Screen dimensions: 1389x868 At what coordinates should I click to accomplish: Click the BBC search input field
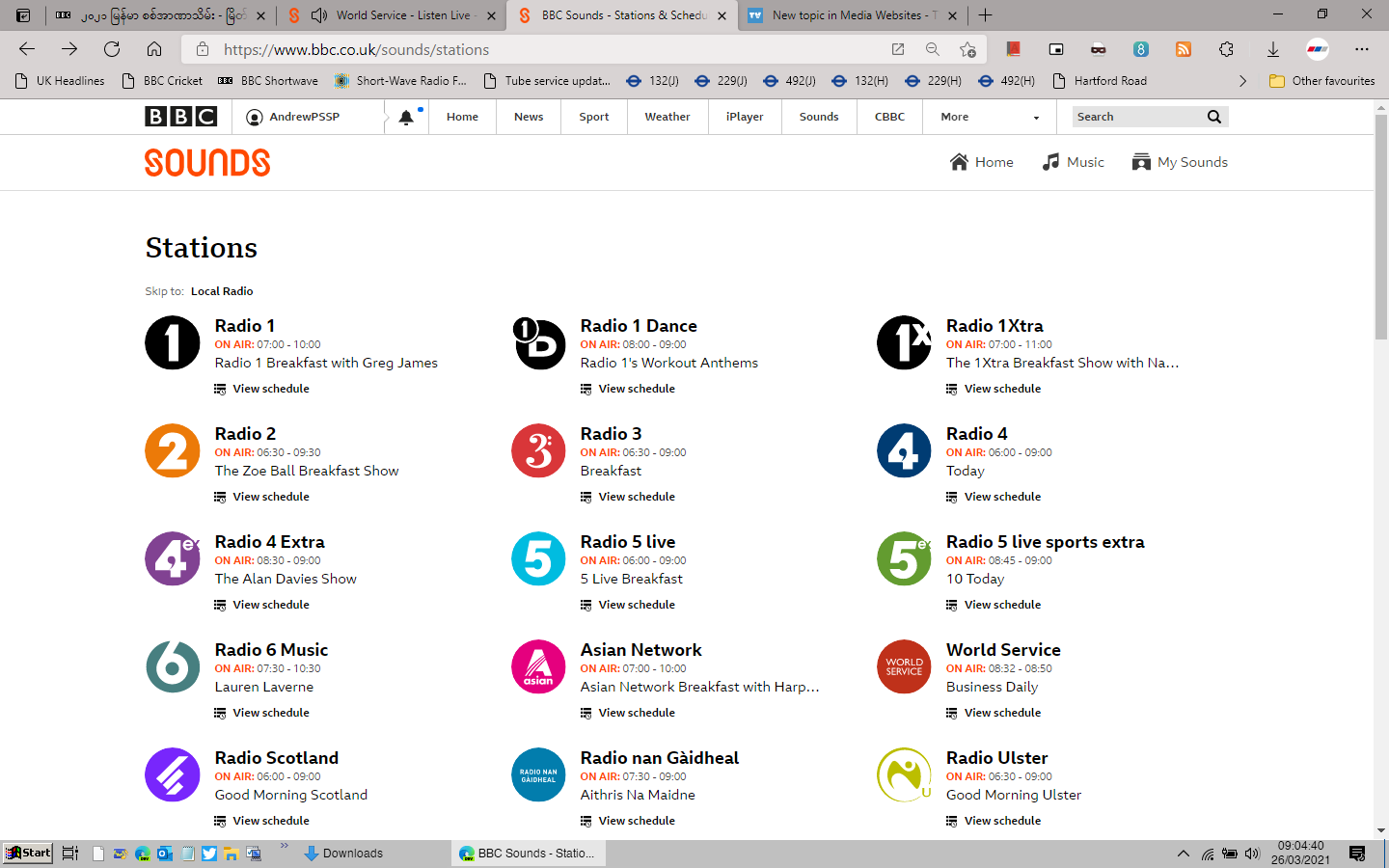1138,117
